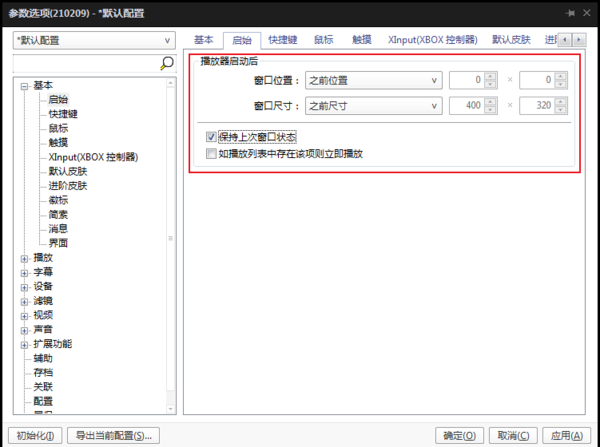Open the 窗口位置 dropdown
This screenshot has width=600, height=447.
coord(372,80)
